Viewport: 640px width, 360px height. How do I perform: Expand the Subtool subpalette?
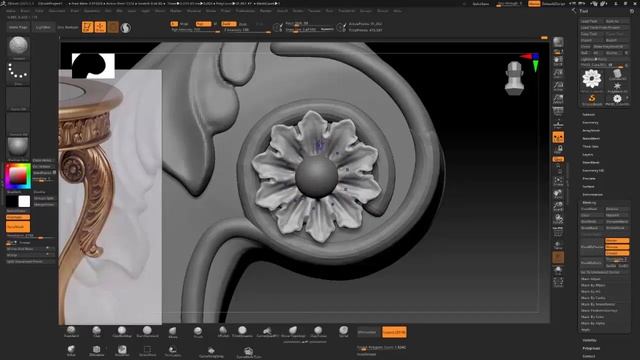589,115
